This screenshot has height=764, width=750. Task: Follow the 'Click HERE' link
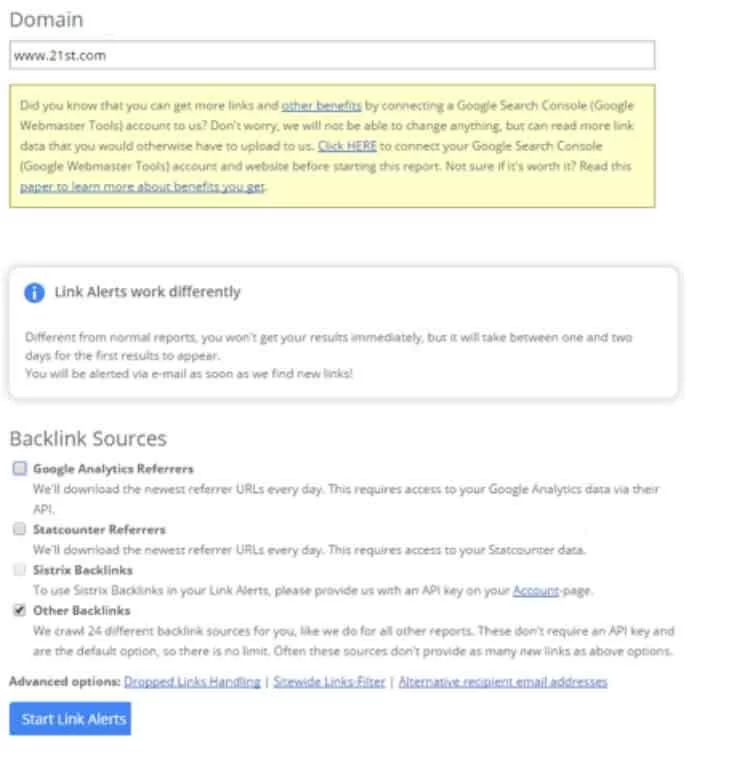point(346,146)
